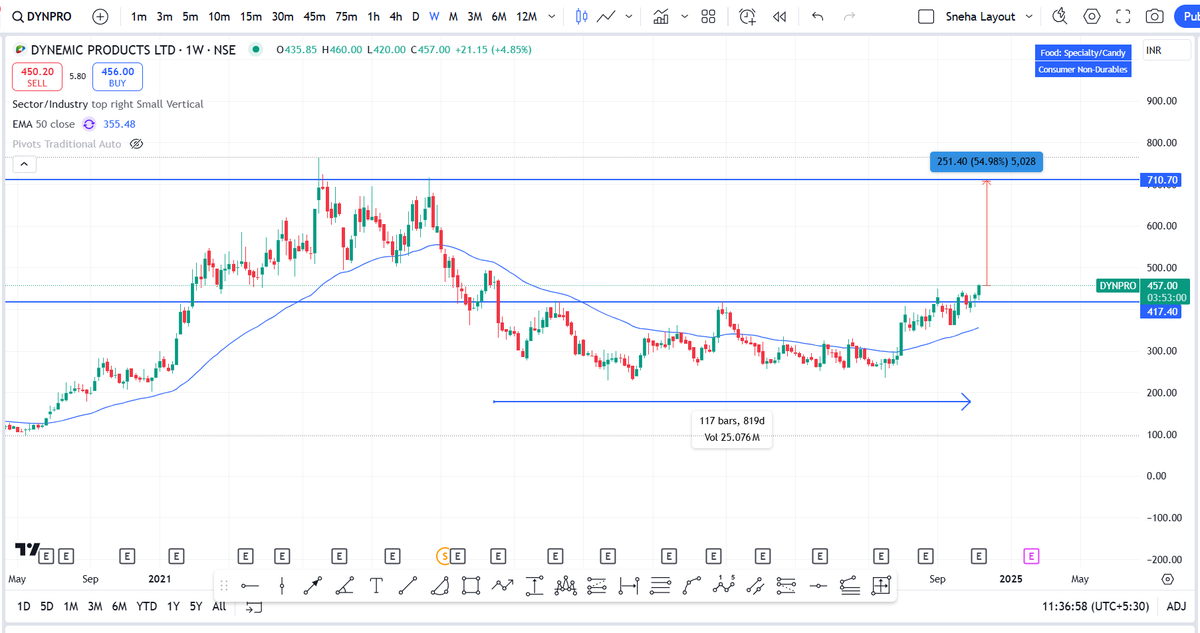The image size is (1200, 633).
Task: Select the date and price range tool
Action: click(x=880, y=585)
